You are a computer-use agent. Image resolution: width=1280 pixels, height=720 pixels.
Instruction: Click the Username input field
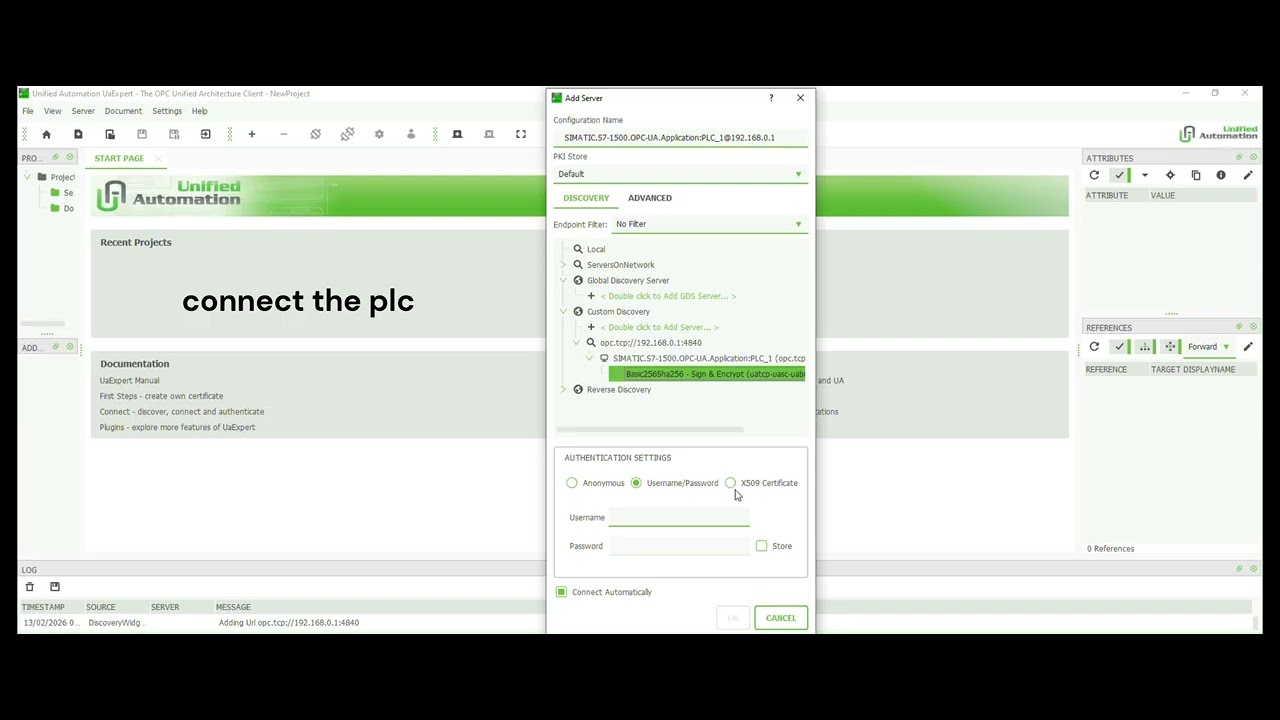coord(679,517)
